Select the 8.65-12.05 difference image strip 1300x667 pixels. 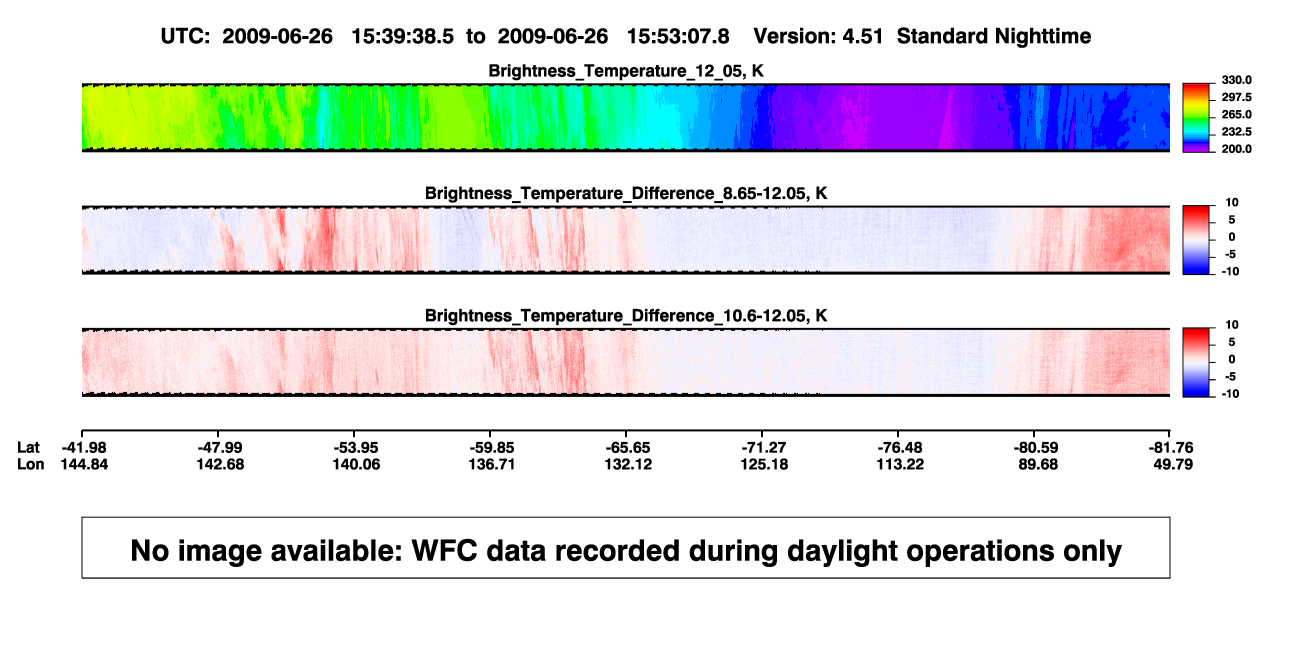626,240
